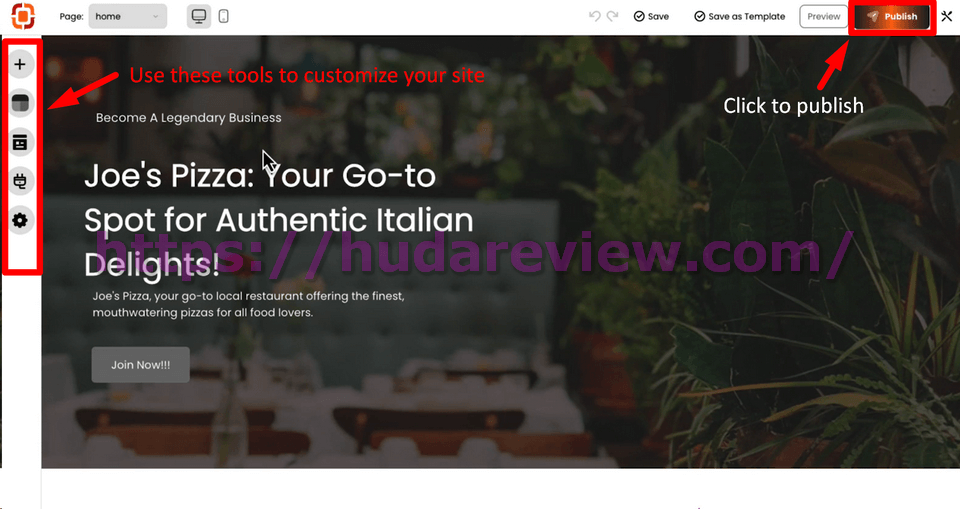This screenshot has height=509, width=960.
Task: Switch to desktop view mode
Action: point(199,17)
